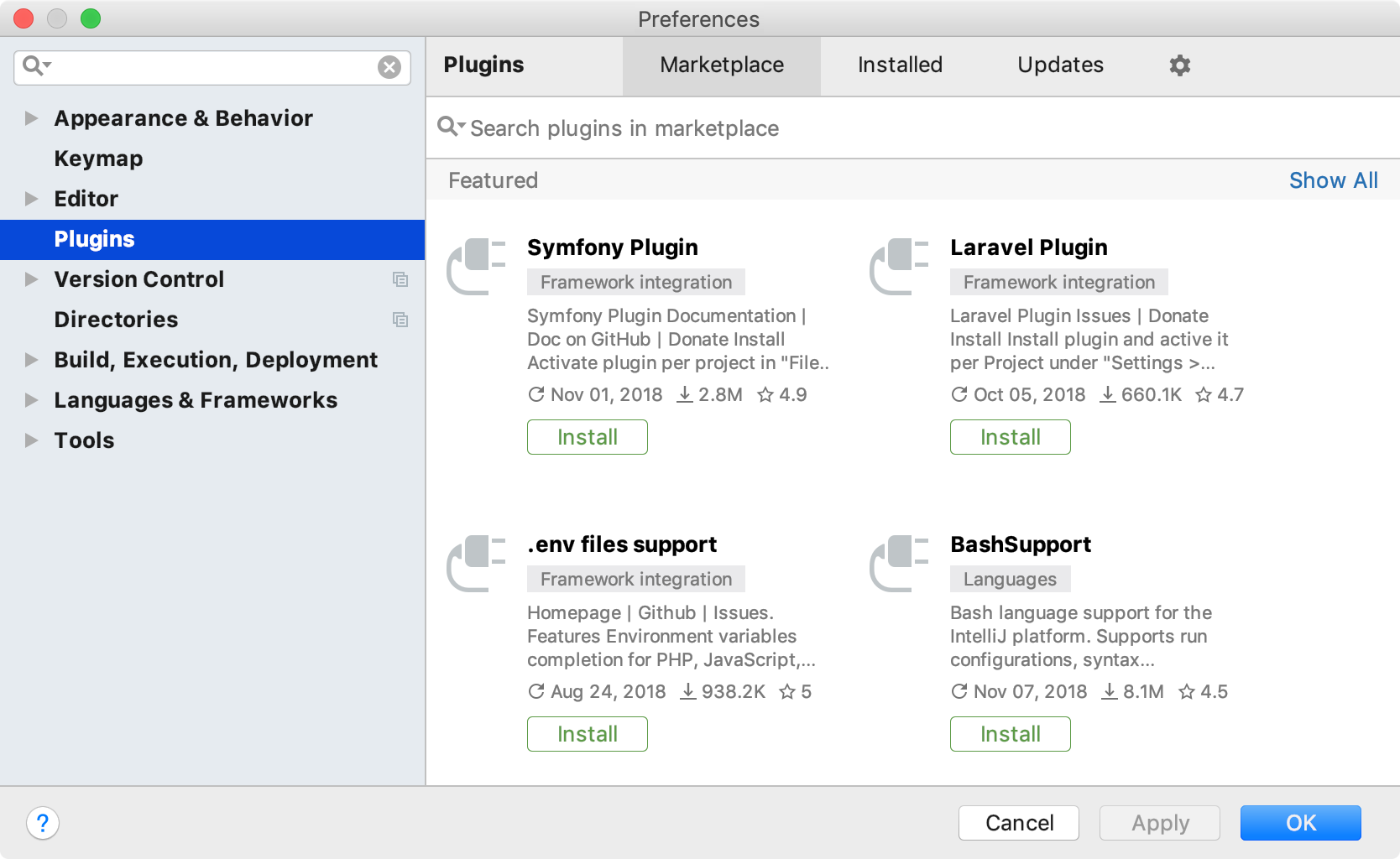Click the Symfony 2.8M downloads icon
This screenshot has width=1400, height=859.
[685, 394]
